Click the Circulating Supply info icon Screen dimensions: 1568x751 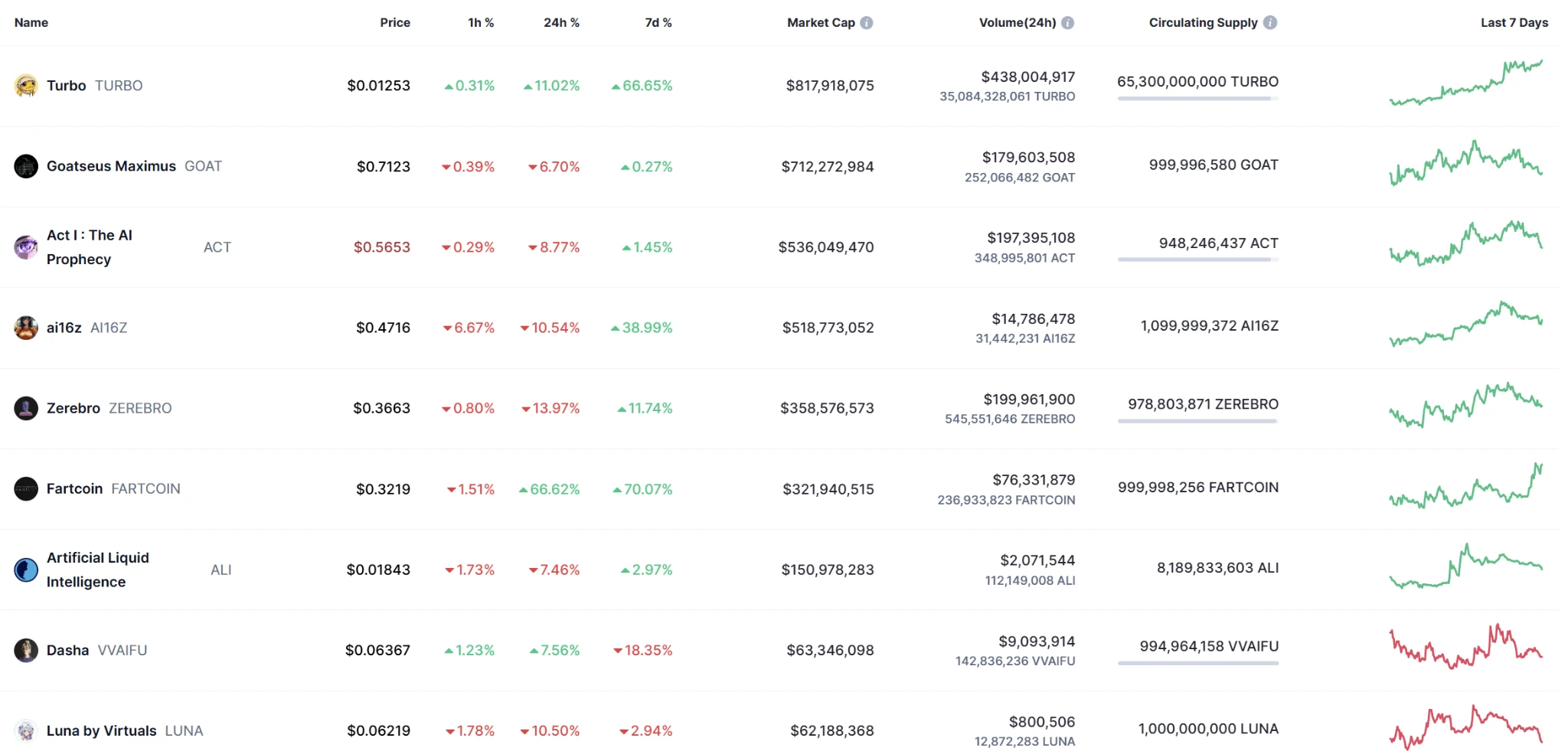tap(1270, 23)
